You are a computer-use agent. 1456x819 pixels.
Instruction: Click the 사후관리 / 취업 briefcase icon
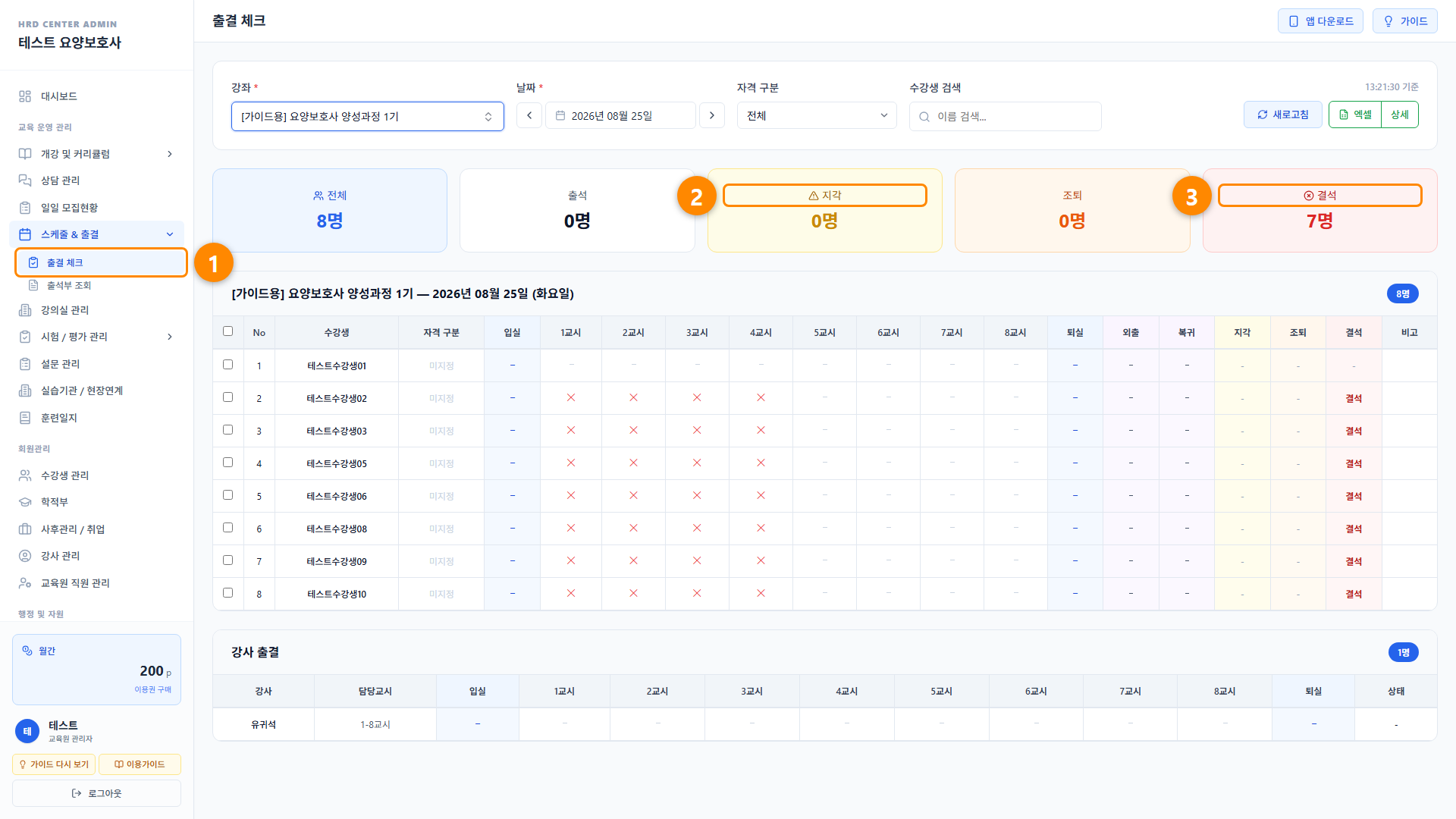click(25, 529)
